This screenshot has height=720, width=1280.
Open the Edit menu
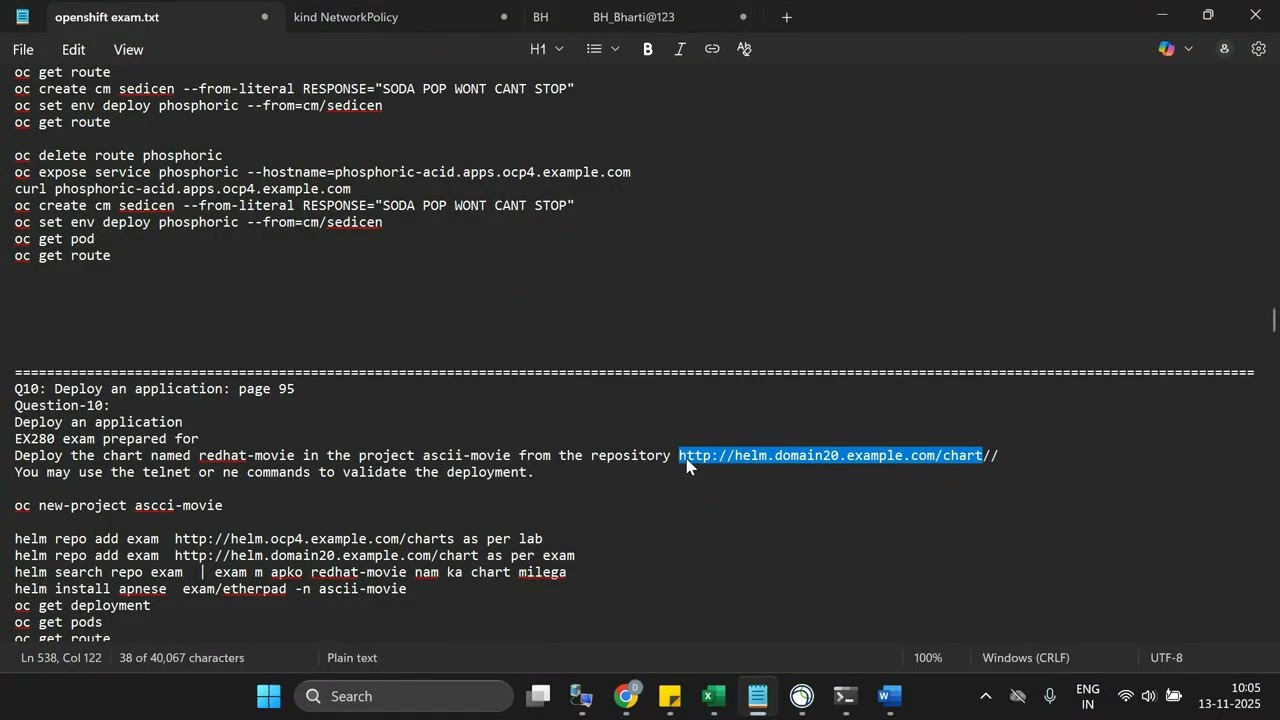click(73, 49)
